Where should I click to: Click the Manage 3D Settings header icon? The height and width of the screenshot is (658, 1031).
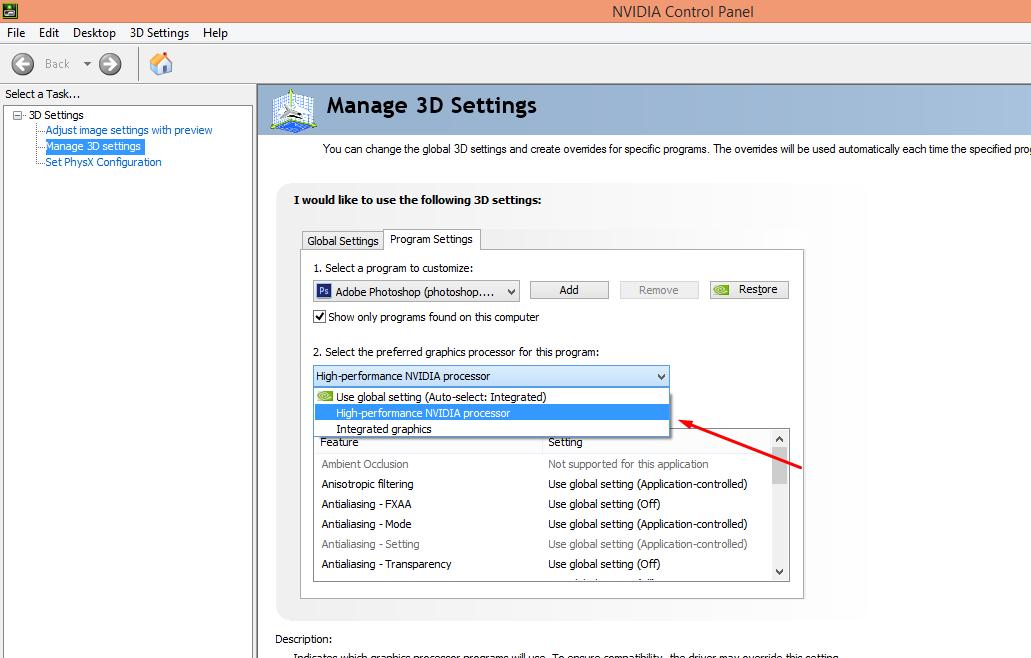click(x=293, y=110)
